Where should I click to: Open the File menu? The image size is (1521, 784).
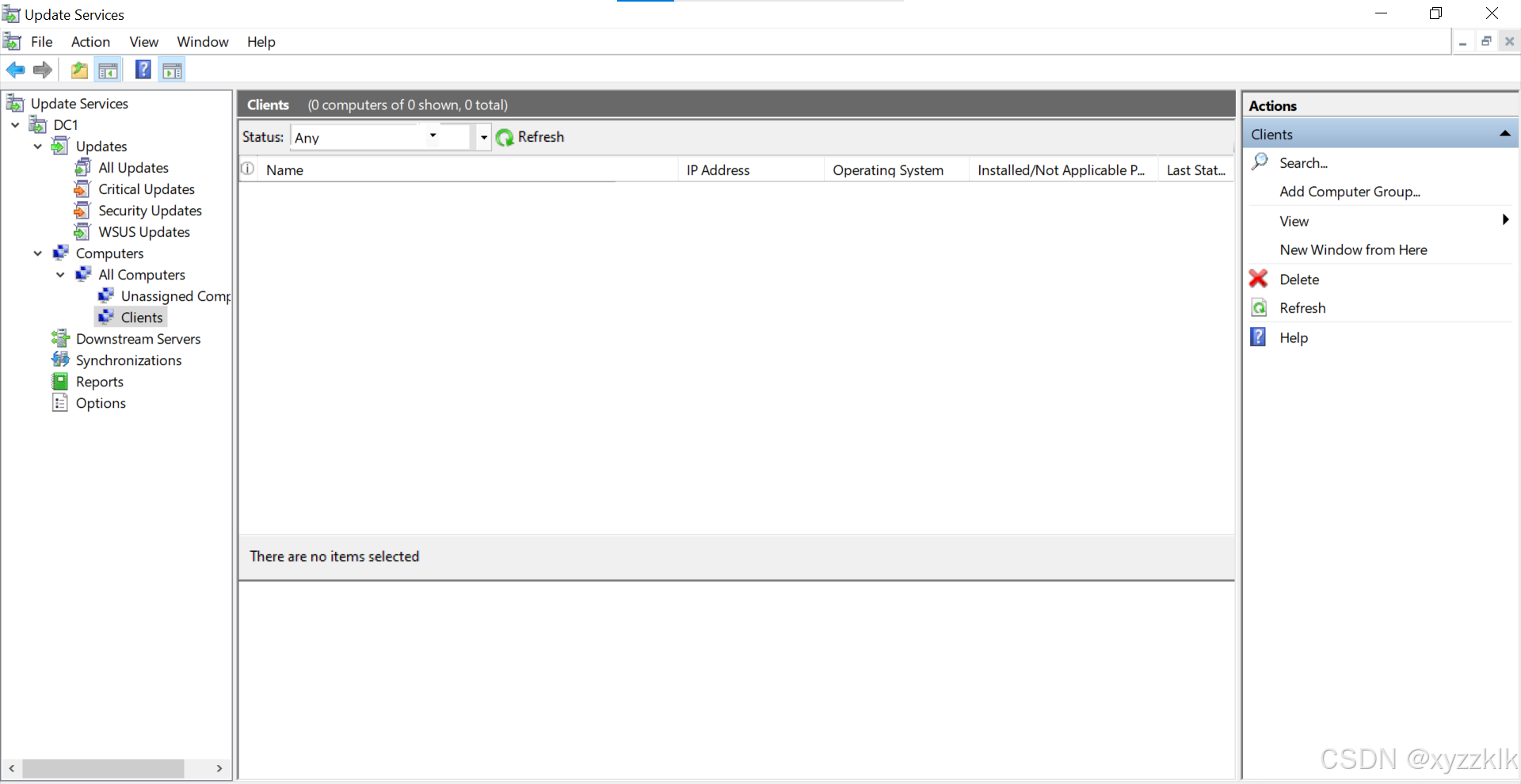tap(41, 42)
